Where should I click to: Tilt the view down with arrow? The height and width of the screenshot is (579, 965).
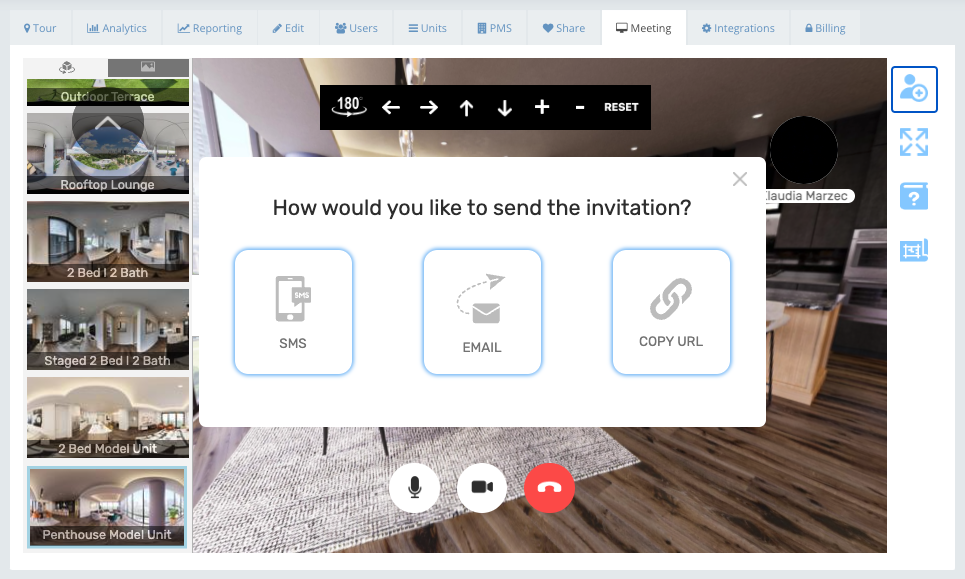pyautogui.click(x=505, y=108)
